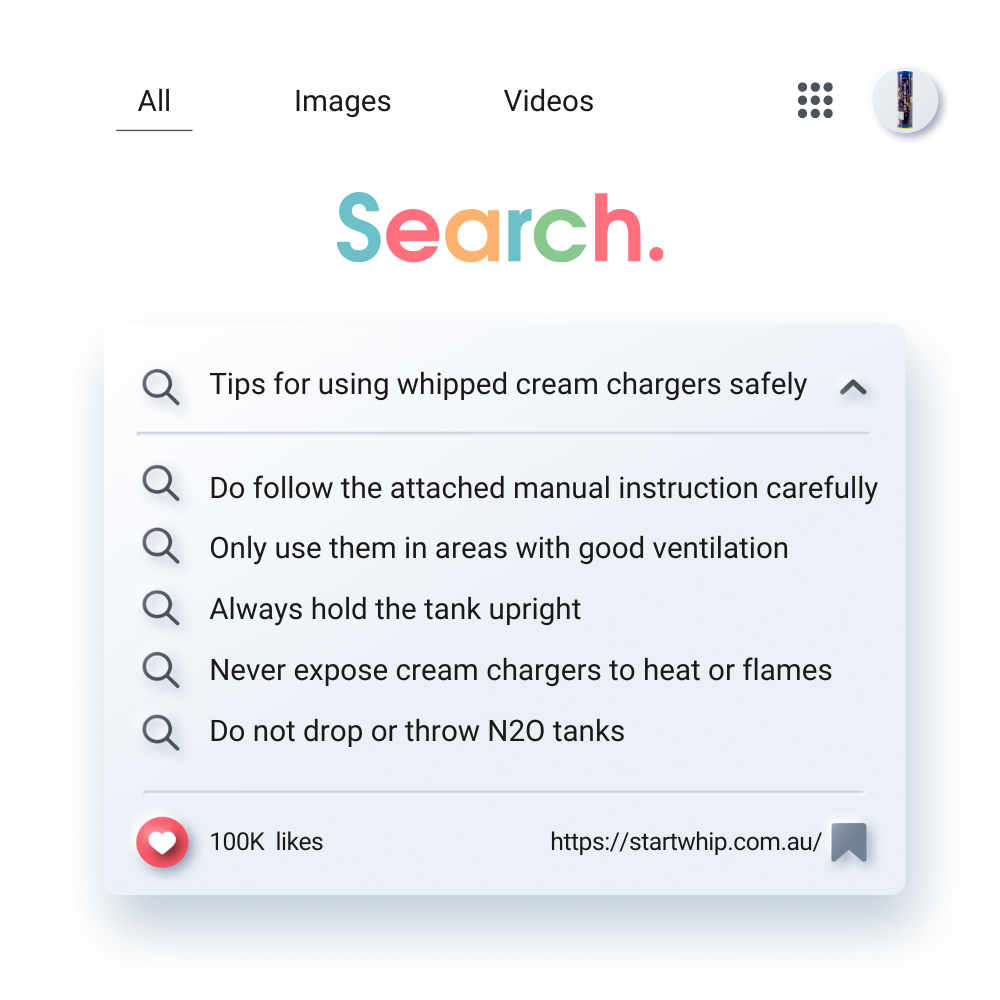Click the red heart like icon

pyautogui.click(x=162, y=842)
